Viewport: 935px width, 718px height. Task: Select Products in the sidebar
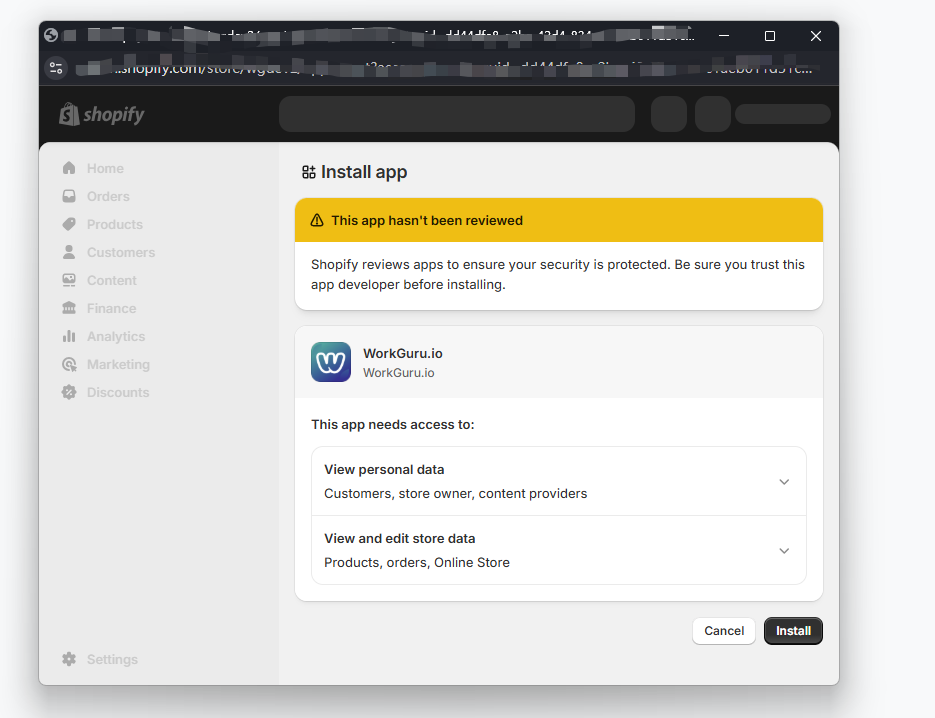click(x=115, y=224)
